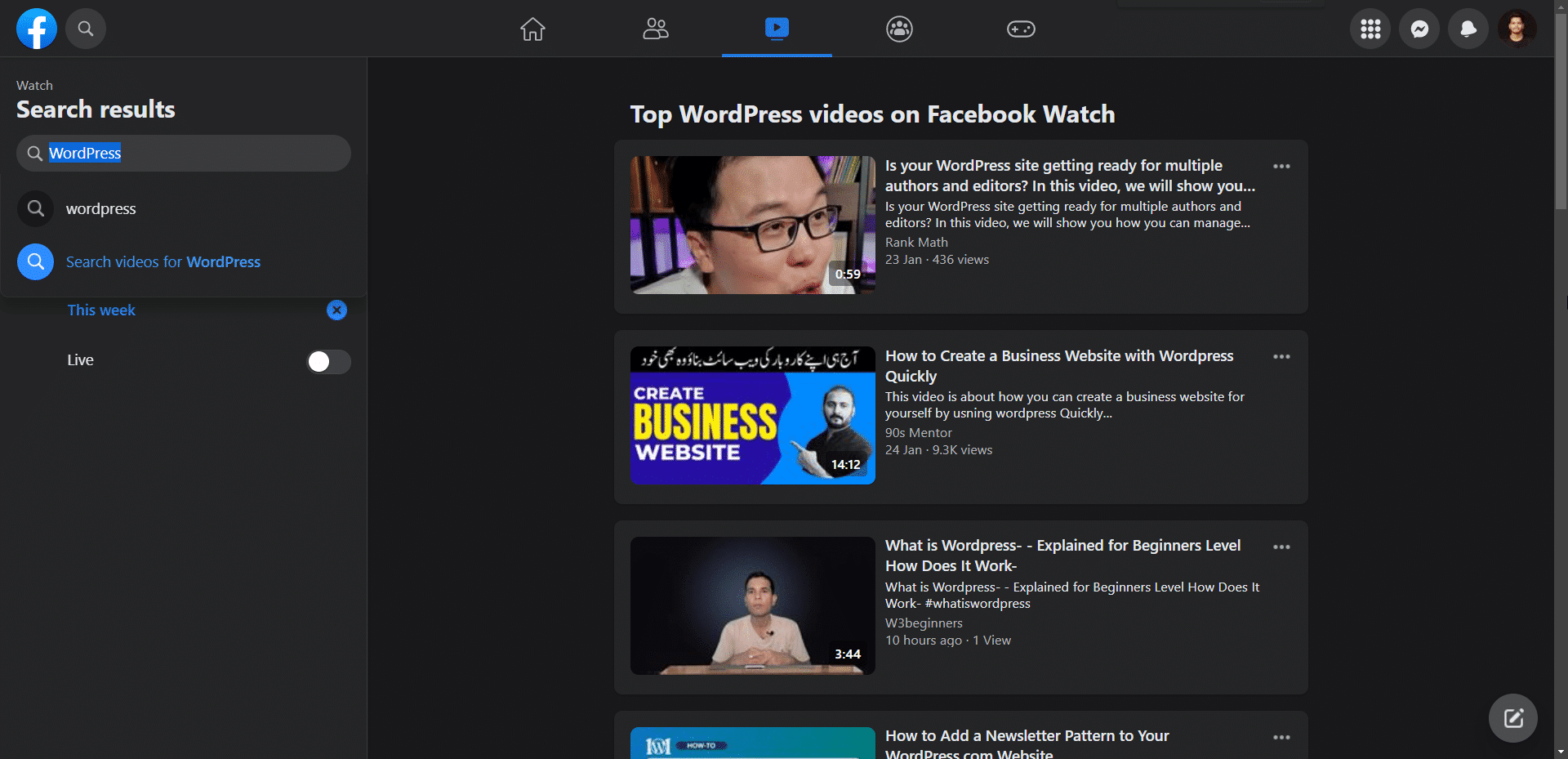Select the Friends icon in top navigation
The width and height of the screenshot is (1568, 759).
coord(654,29)
